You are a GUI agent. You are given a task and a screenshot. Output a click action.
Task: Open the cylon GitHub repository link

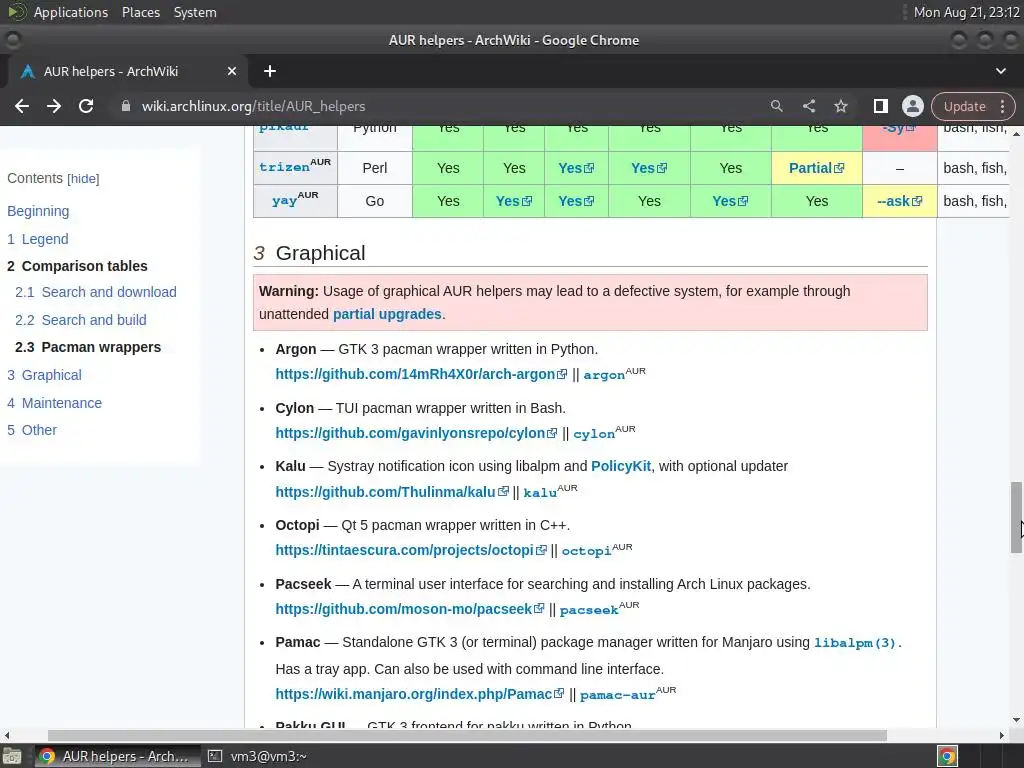(416, 433)
